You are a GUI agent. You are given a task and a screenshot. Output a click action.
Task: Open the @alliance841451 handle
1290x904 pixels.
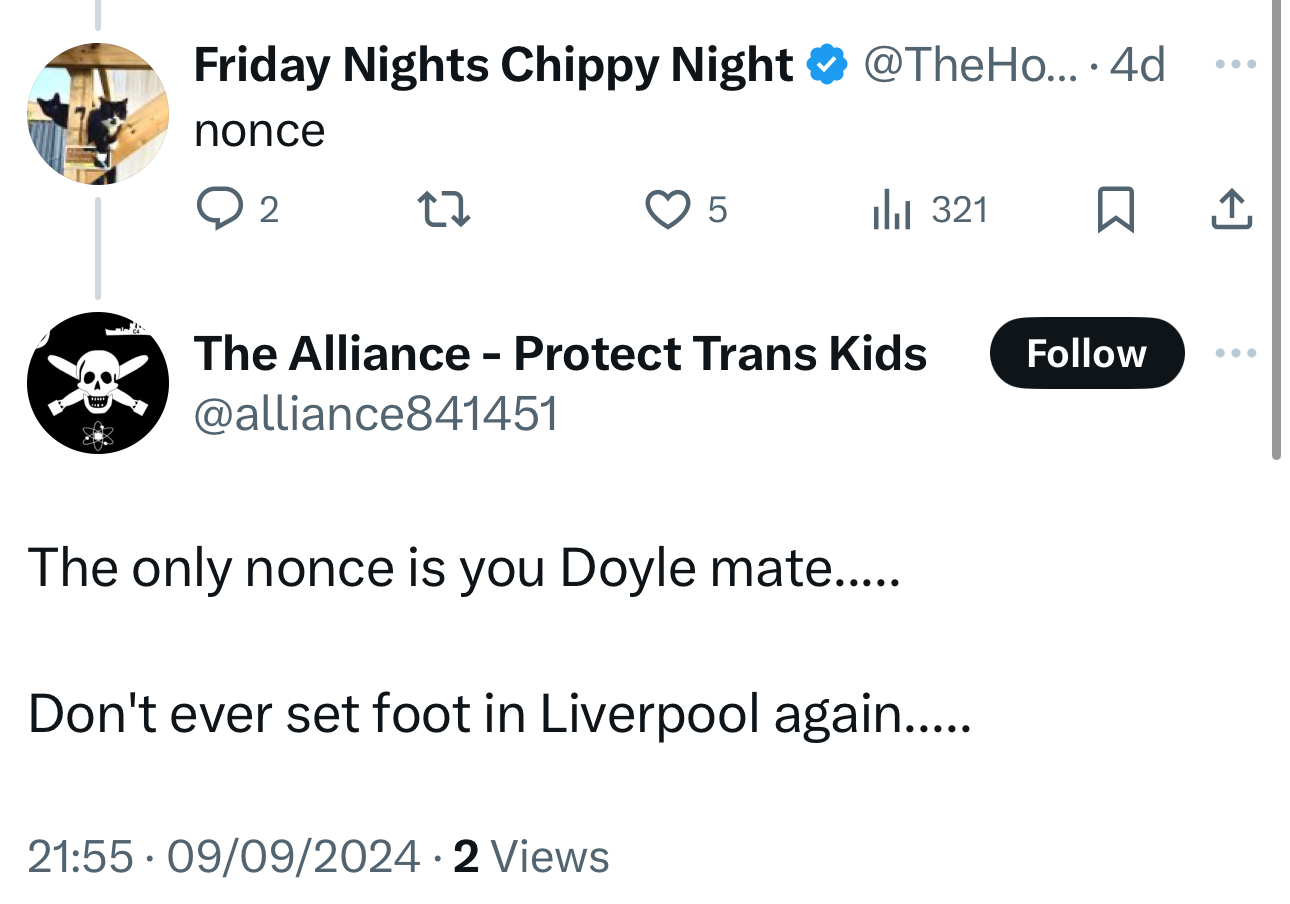click(375, 413)
